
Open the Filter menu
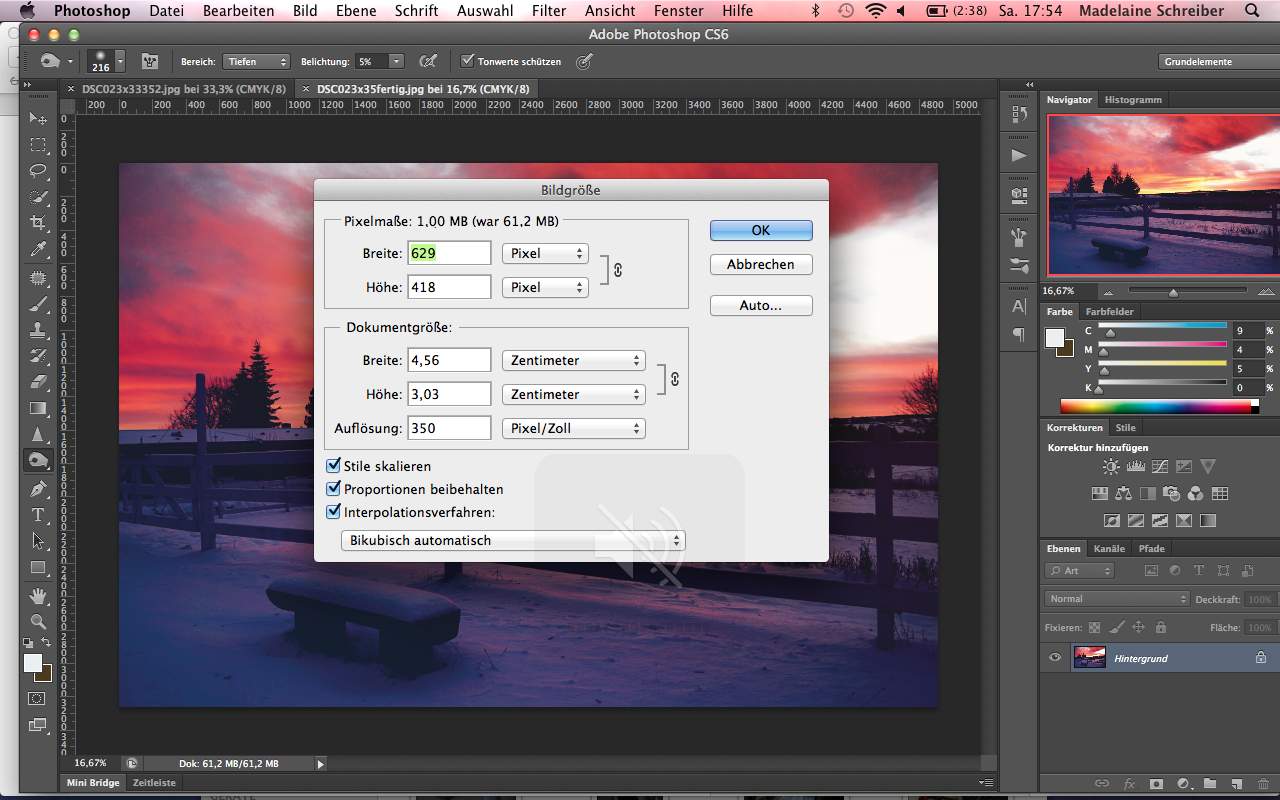[549, 11]
